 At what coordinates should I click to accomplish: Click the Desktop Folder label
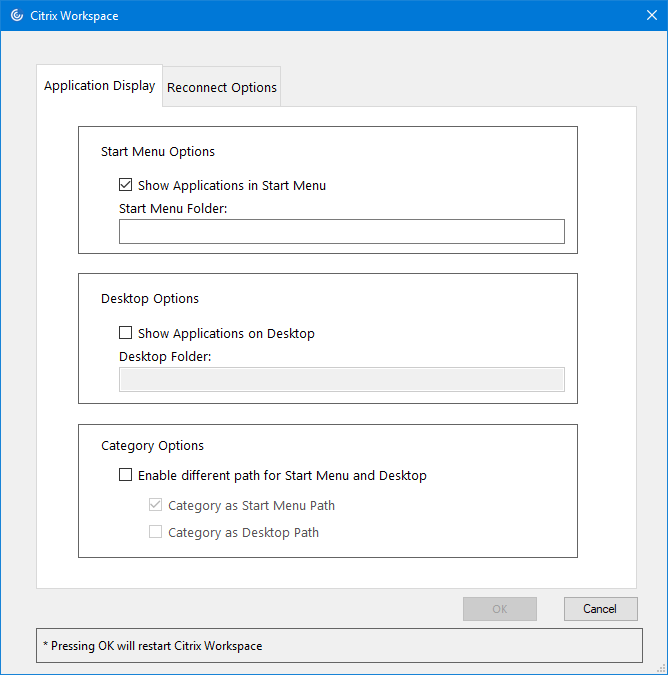coord(165,356)
